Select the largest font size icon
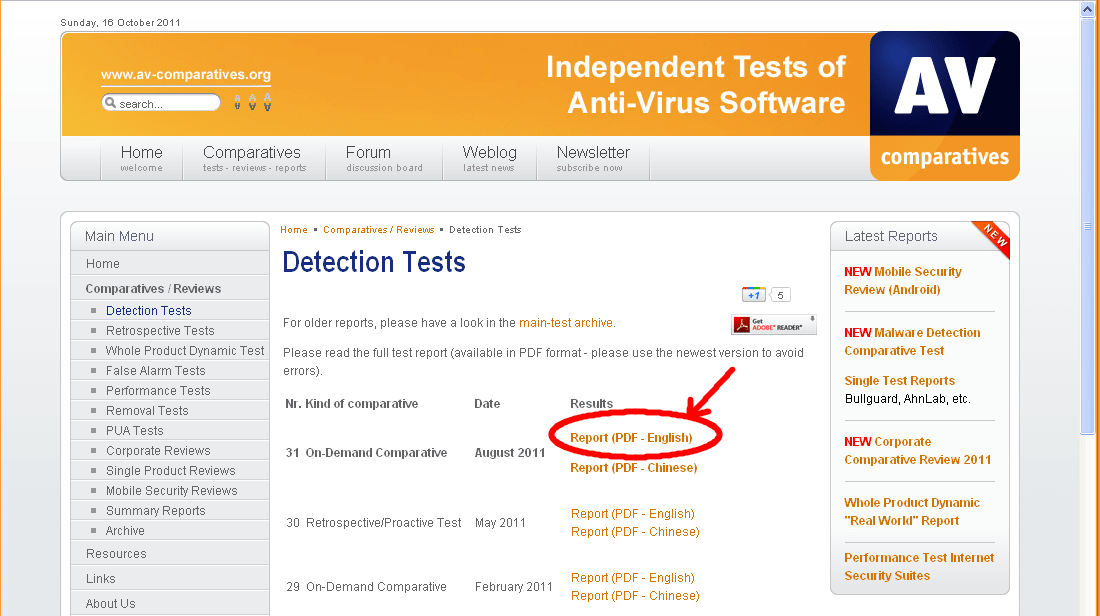Image resolution: width=1100 pixels, height=616 pixels. click(x=268, y=103)
